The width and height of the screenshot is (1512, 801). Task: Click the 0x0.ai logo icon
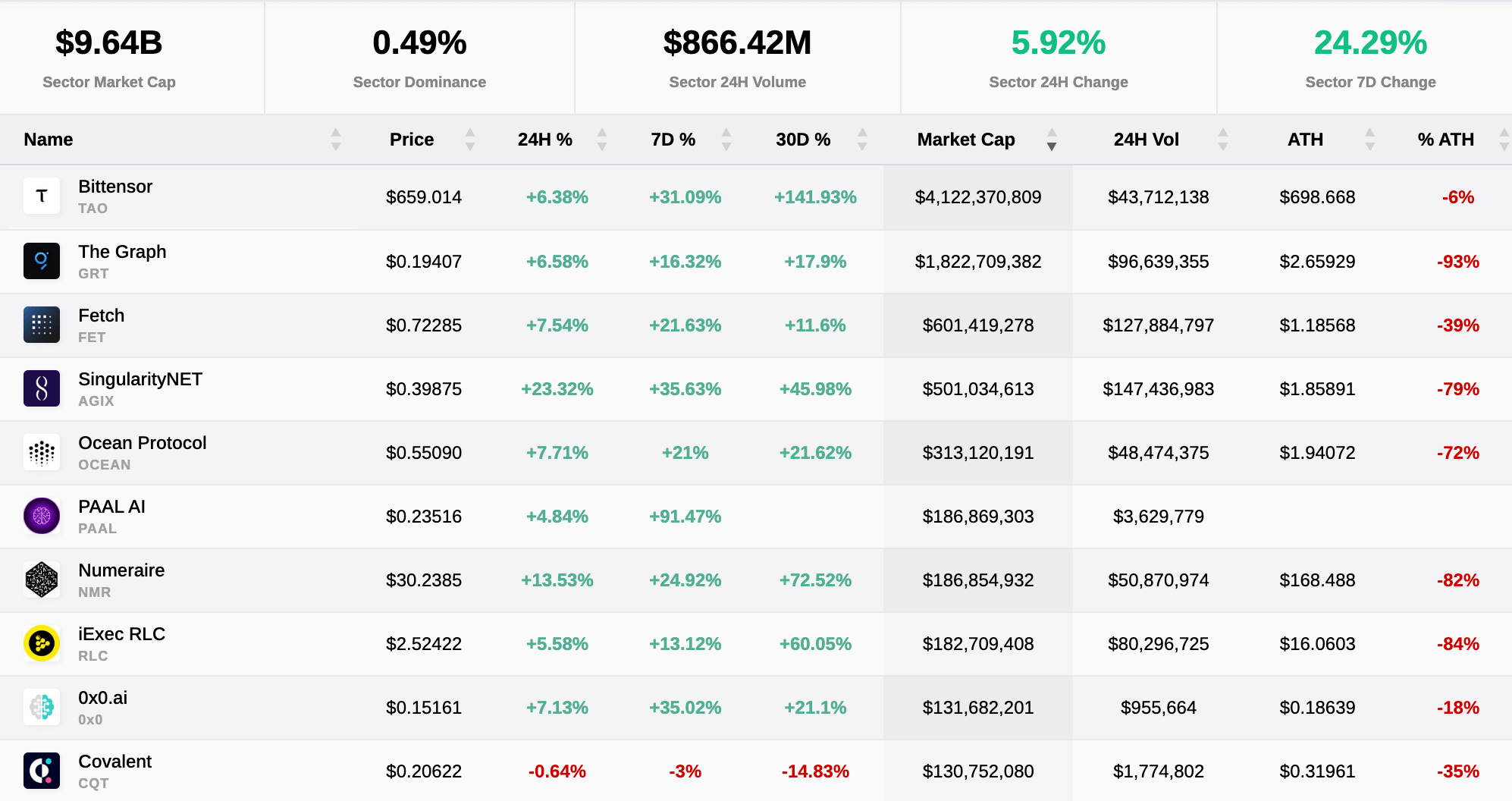click(42, 707)
